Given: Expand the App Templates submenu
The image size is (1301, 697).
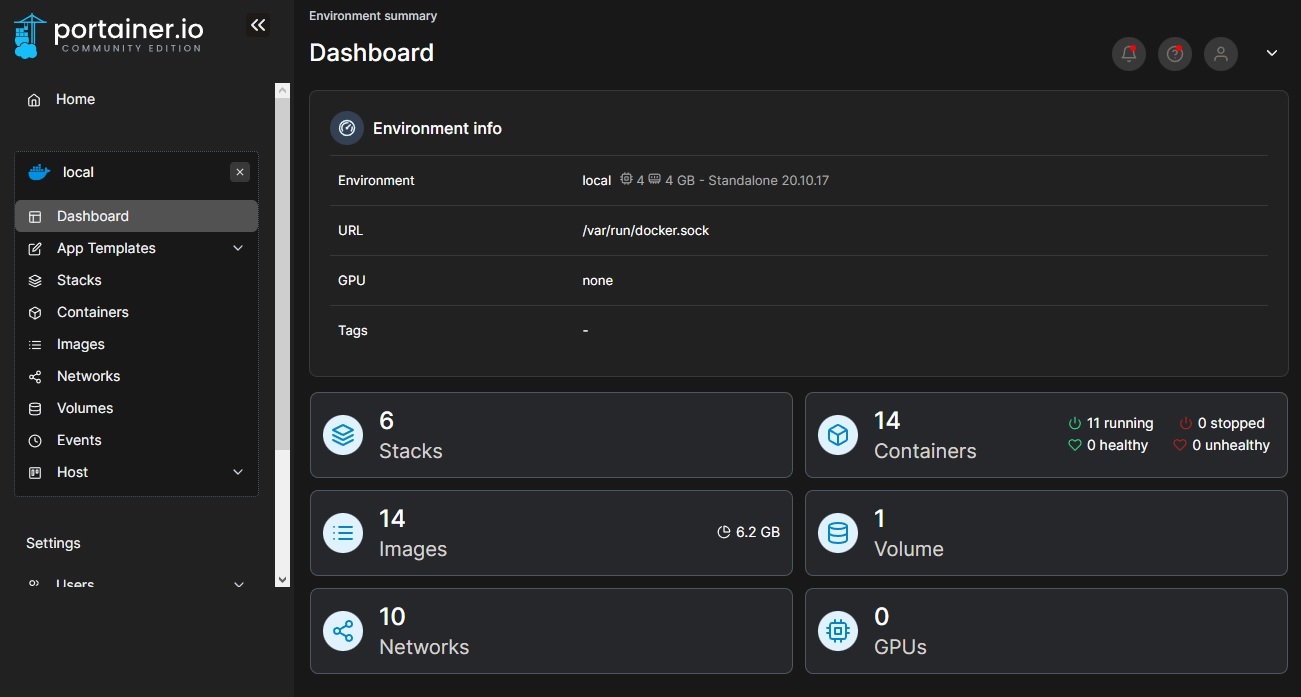Looking at the screenshot, I should coord(238,248).
